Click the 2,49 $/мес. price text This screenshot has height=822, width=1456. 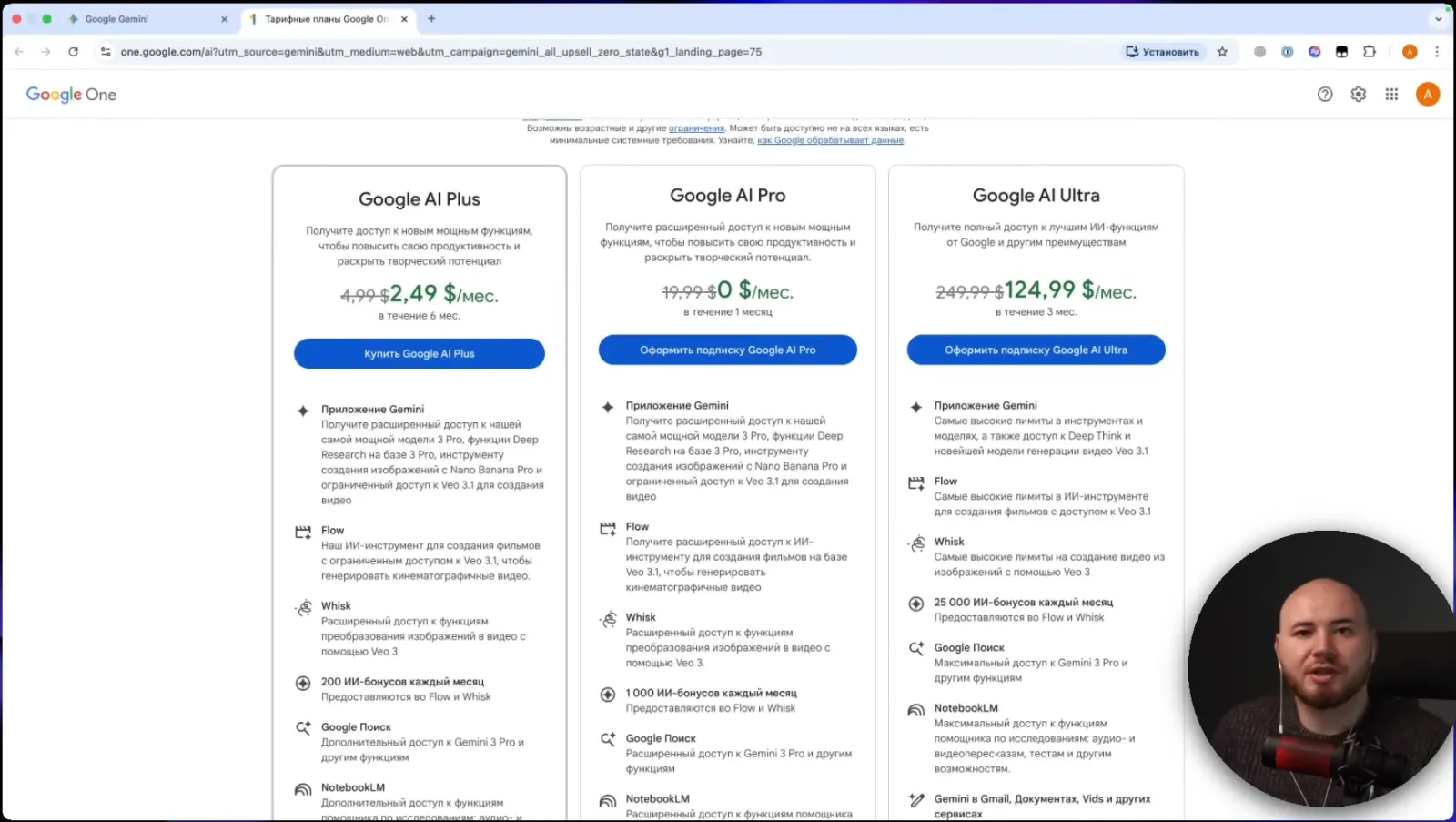point(444,293)
